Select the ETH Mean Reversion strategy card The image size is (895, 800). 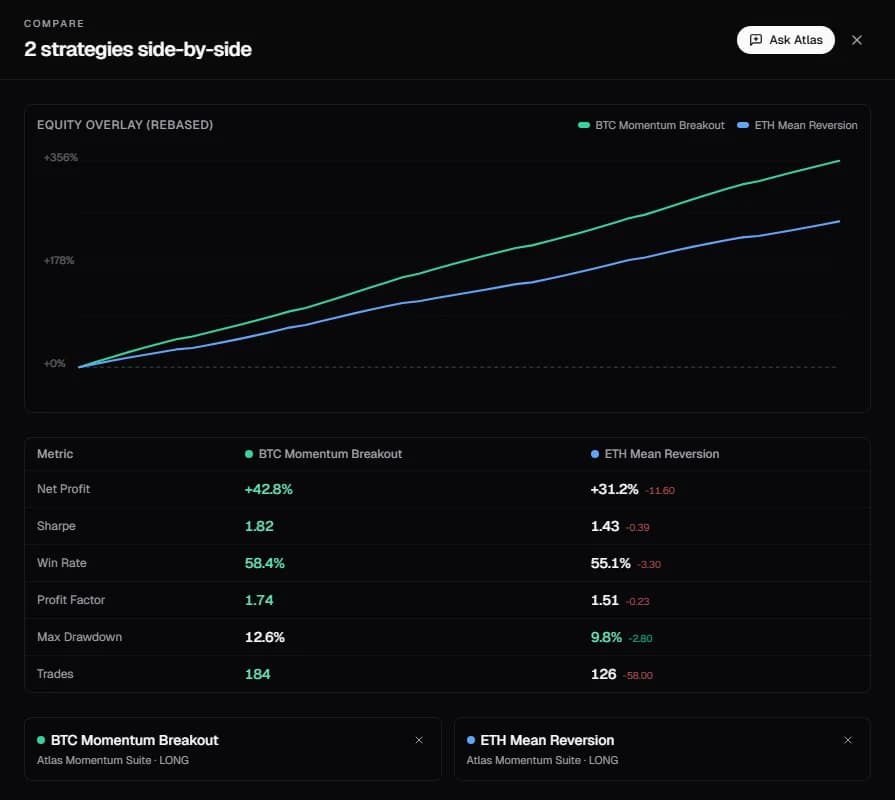[662, 749]
